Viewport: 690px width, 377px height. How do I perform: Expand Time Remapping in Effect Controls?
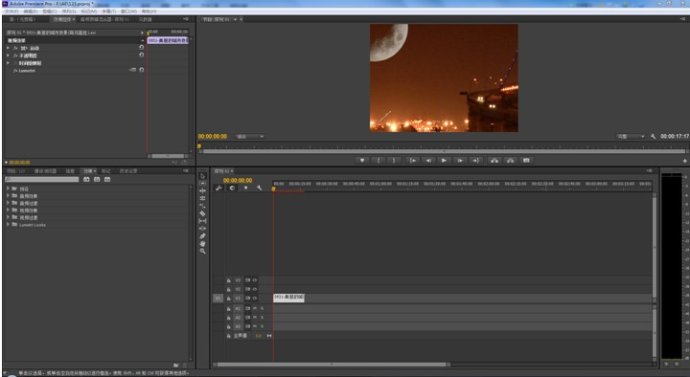pos(8,63)
